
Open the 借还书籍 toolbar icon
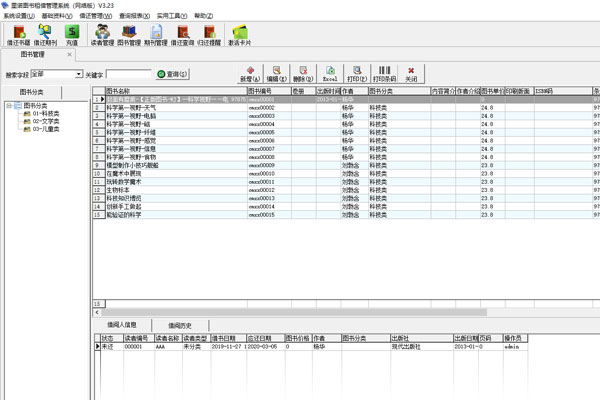click(x=19, y=37)
